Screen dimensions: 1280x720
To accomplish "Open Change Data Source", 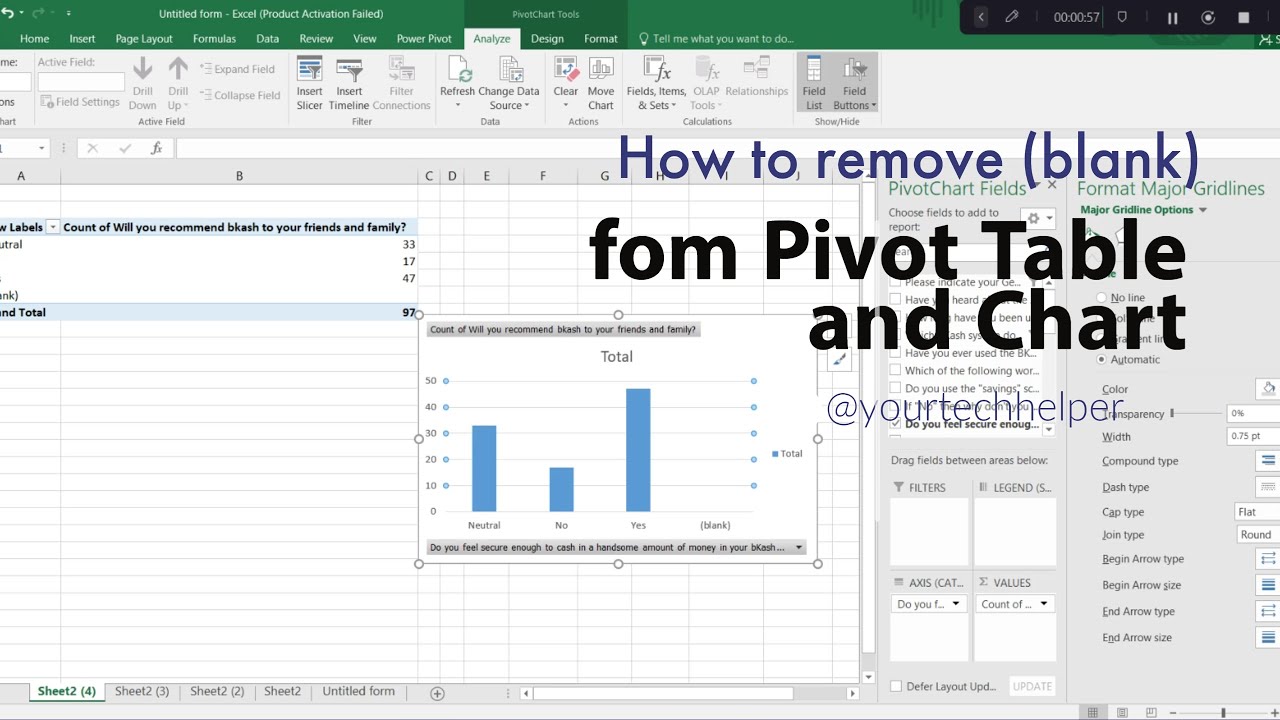I will point(509,84).
